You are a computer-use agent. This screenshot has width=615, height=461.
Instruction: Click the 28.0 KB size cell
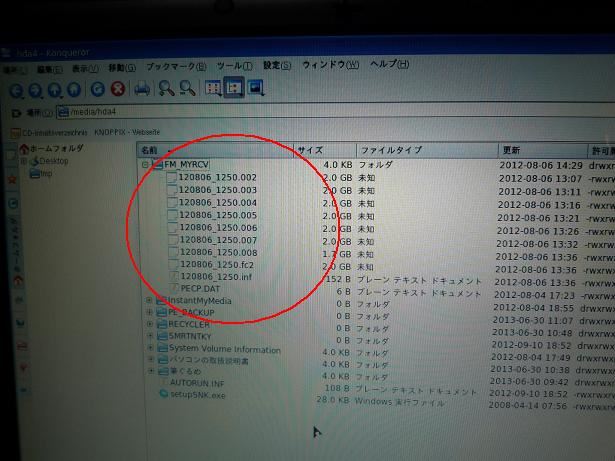coord(333,400)
